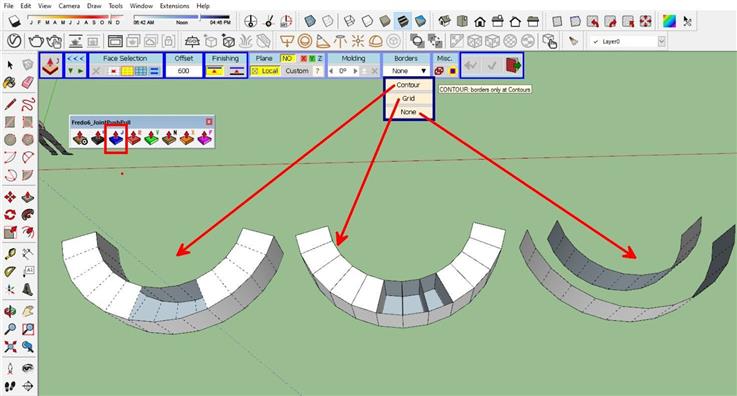Select the Circle tool

coord(10,140)
